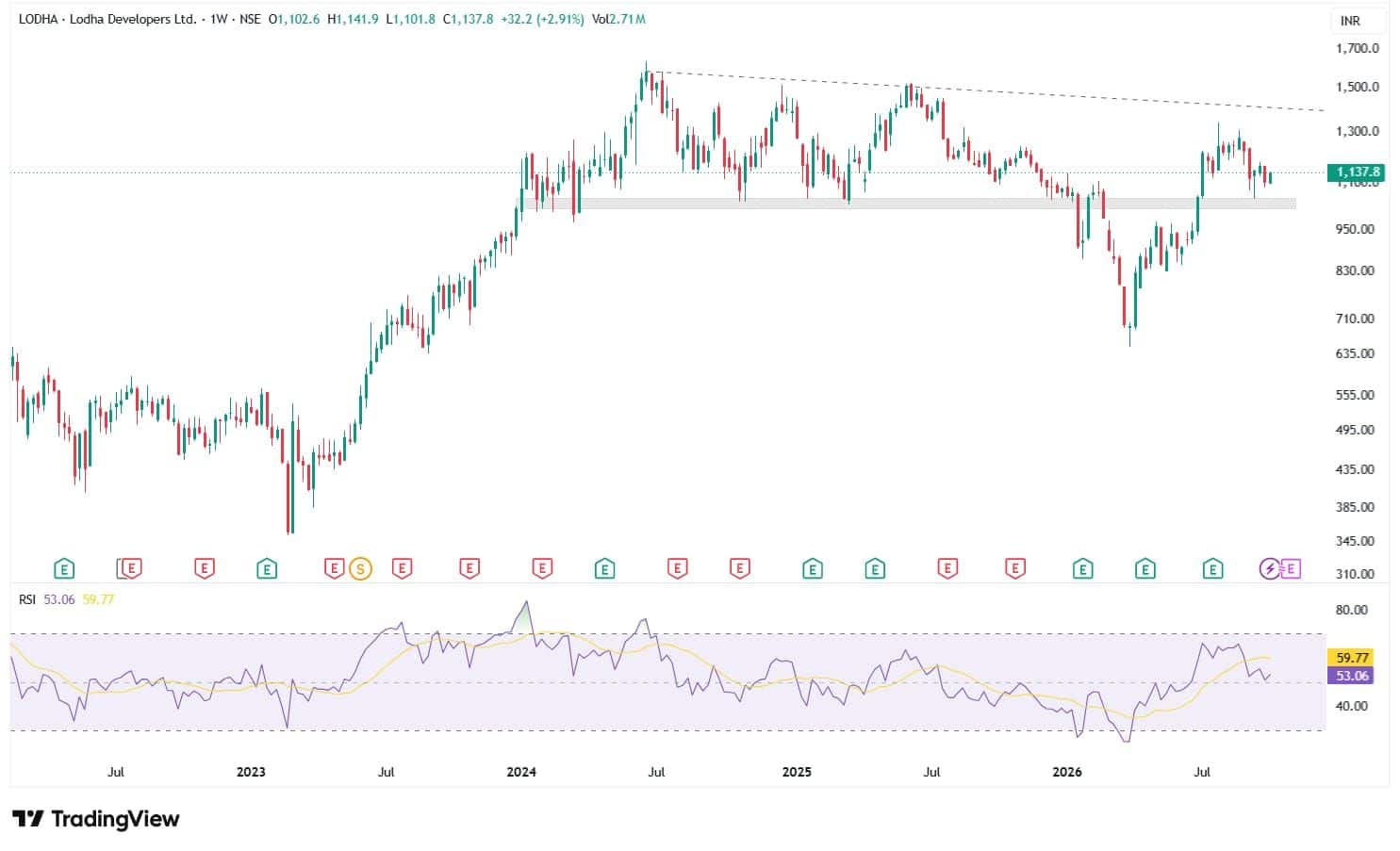Click the leftmost green E earnings marker
1400x851 pixels.
[64, 568]
